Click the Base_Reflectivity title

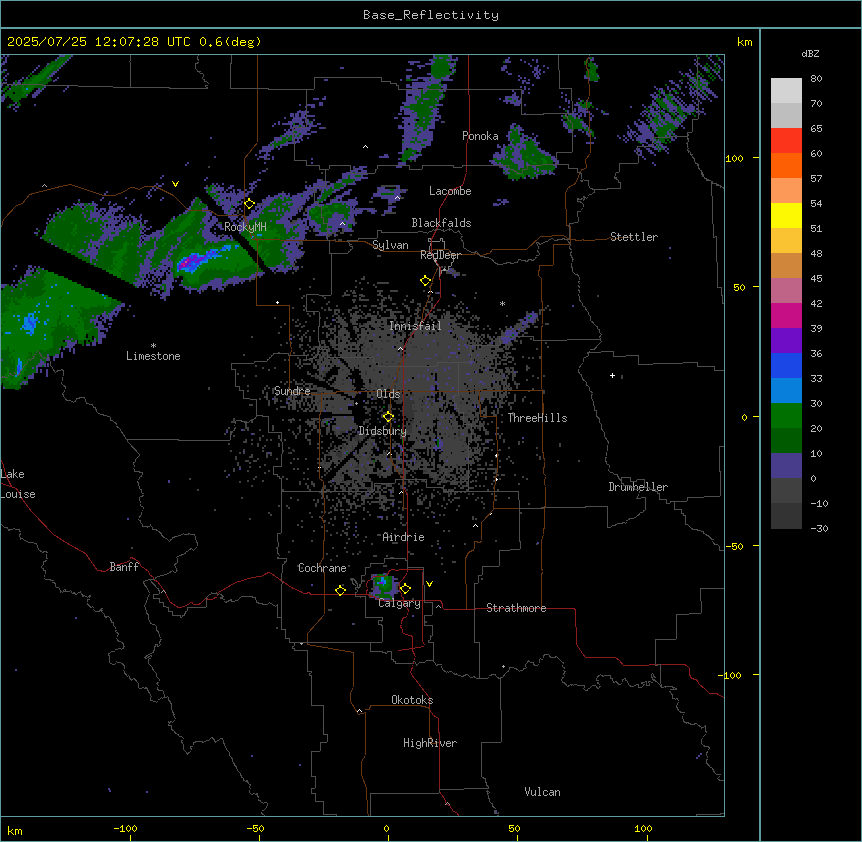point(431,15)
